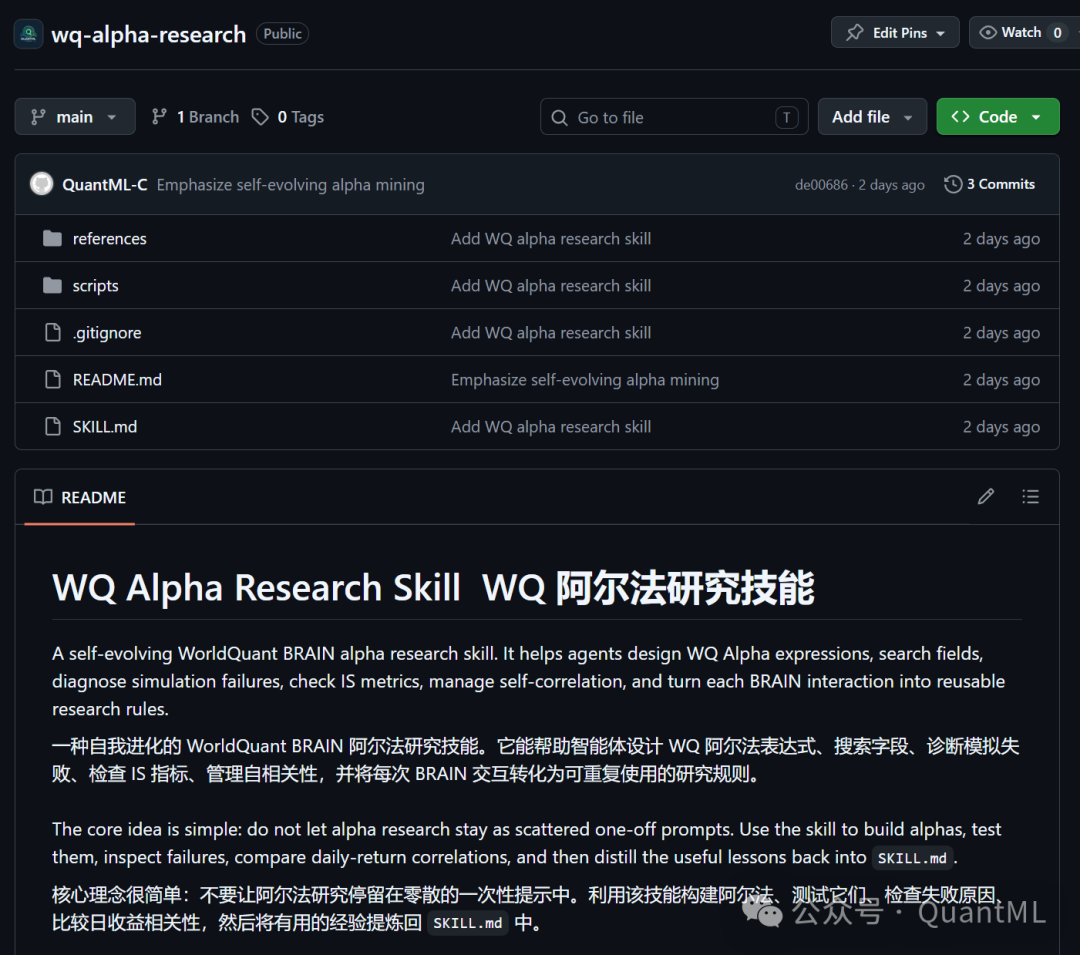Open README.md row commit message link

[585, 380]
